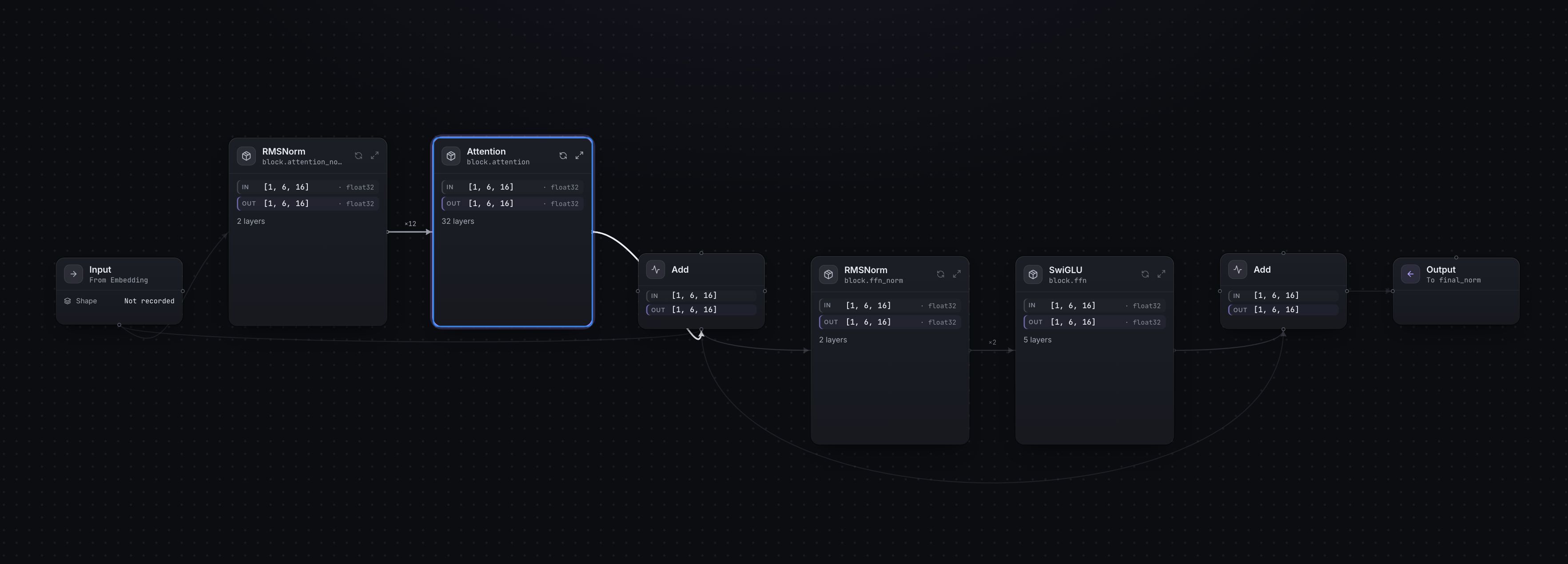
Task: Click the cube icon on block.attention_norm RMSNorm node
Action: pyautogui.click(x=247, y=156)
